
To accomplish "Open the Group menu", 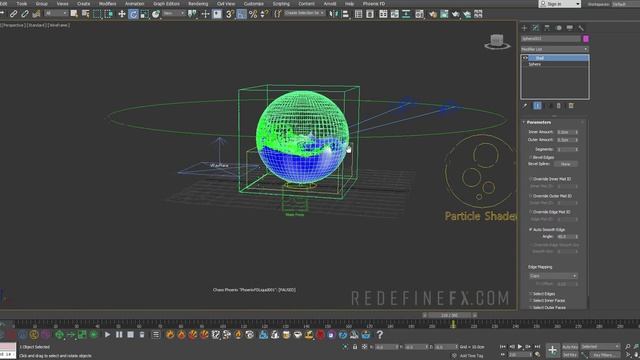I will pyautogui.click(x=42, y=4).
